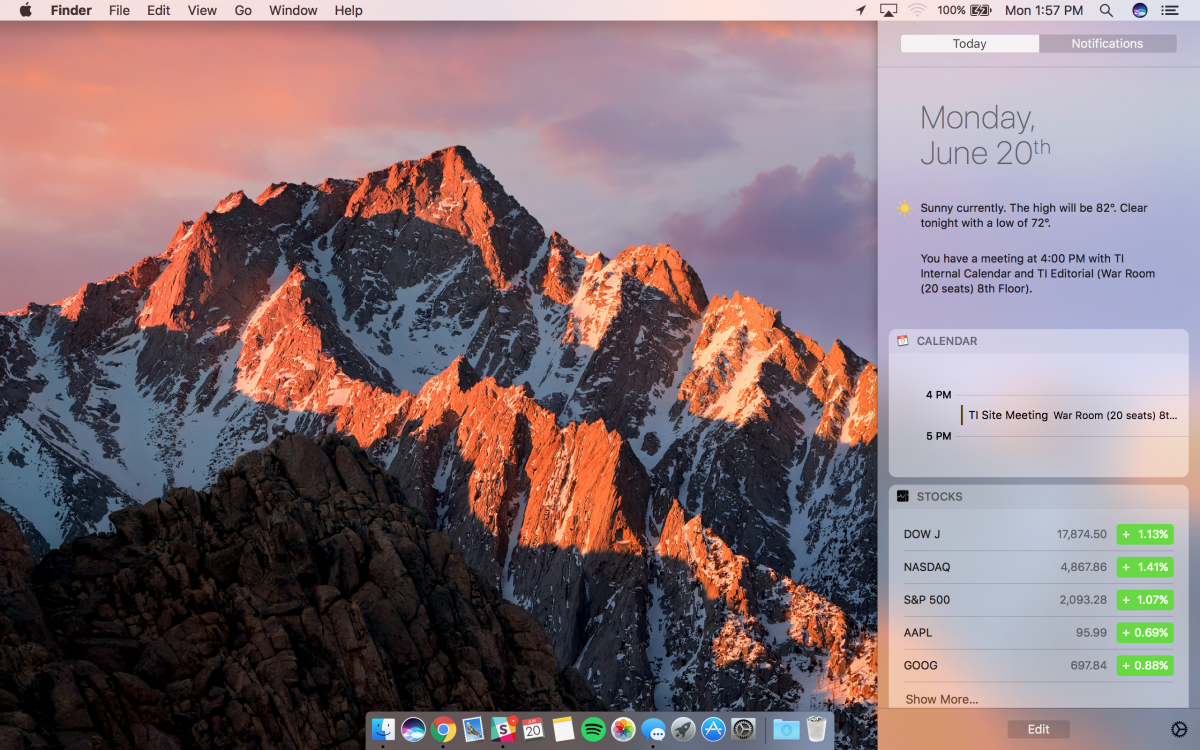Open Spotlight search in the menu bar
1200x750 pixels.
pyautogui.click(x=1106, y=11)
